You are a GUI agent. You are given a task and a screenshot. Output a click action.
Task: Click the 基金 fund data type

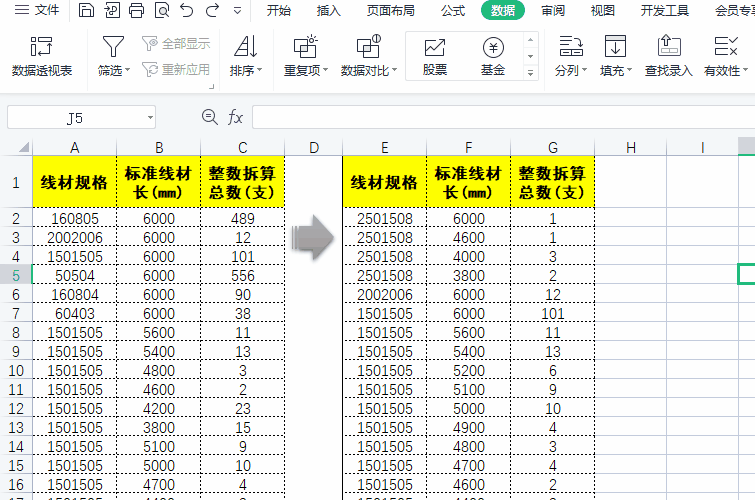(x=493, y=56)
